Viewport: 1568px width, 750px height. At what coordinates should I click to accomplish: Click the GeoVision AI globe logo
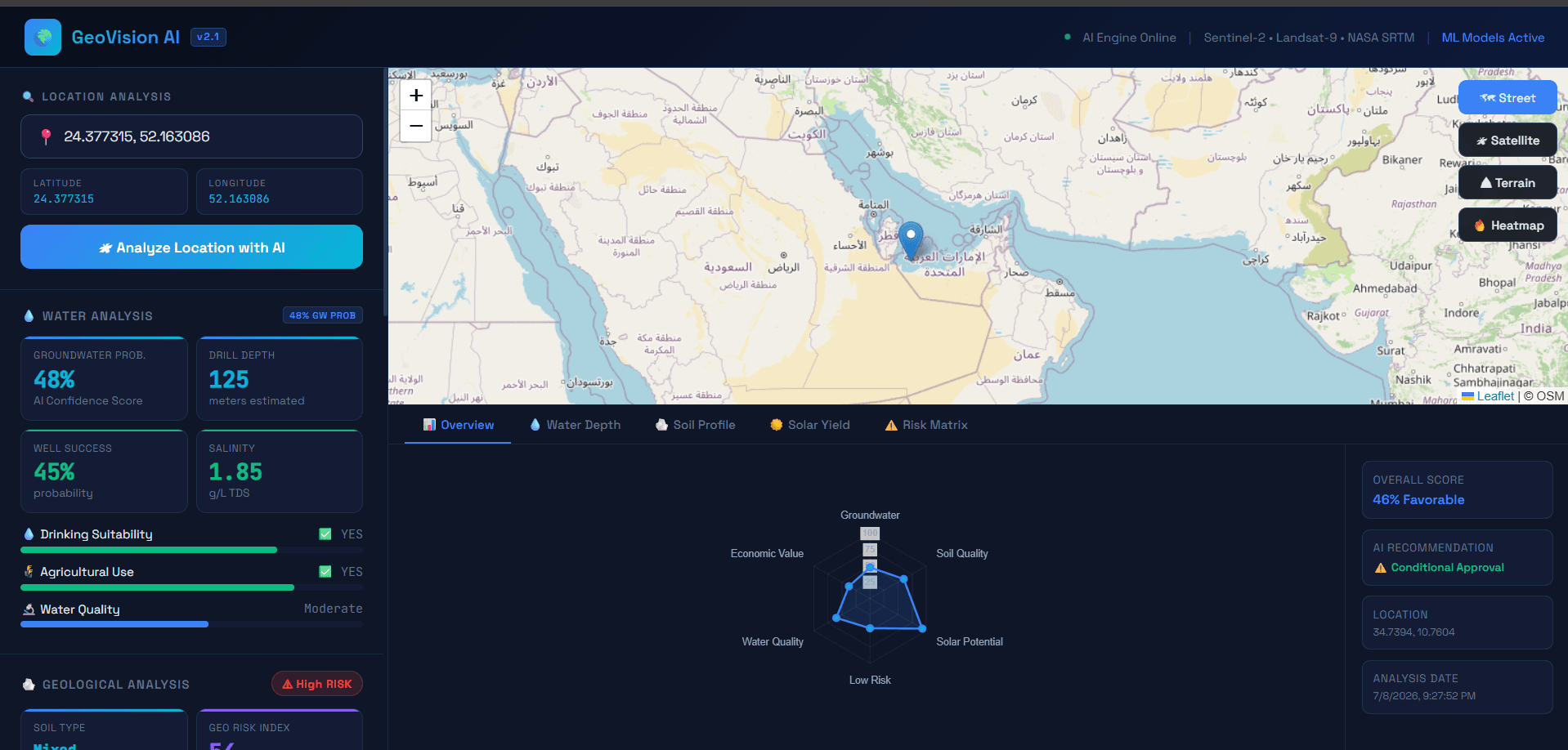43,37
